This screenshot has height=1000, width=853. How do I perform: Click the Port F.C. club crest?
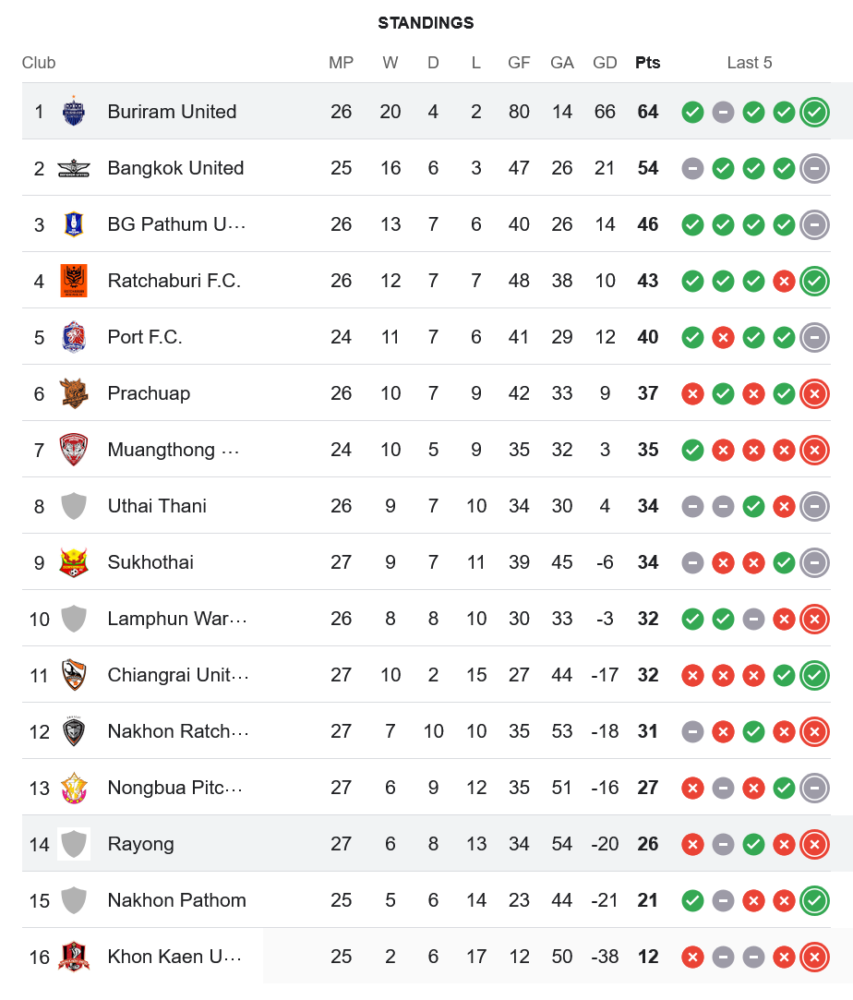pyautogui.click(x=74, y=337)
